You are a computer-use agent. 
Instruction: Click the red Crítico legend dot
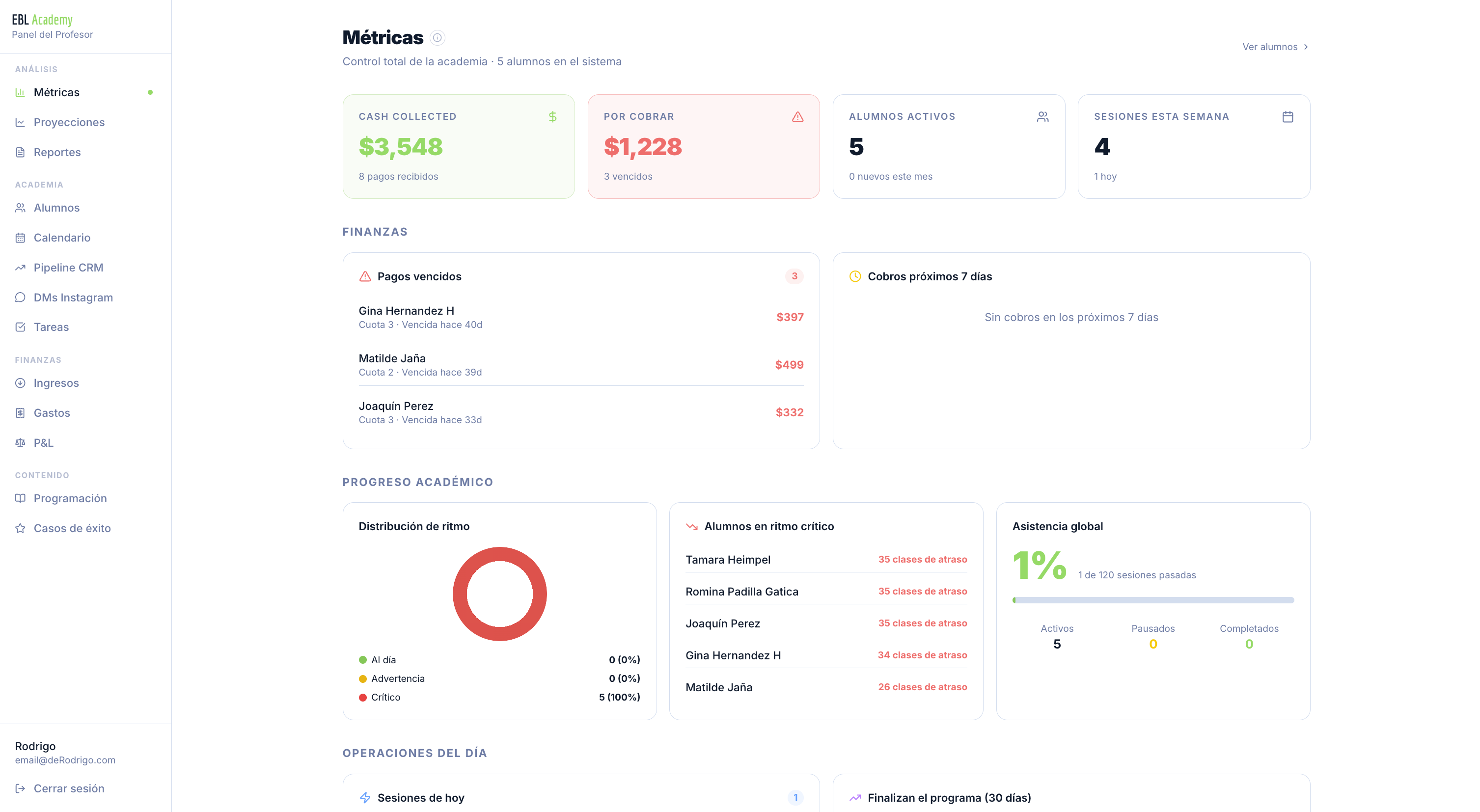pyautogui.click(x=362, y=697)
